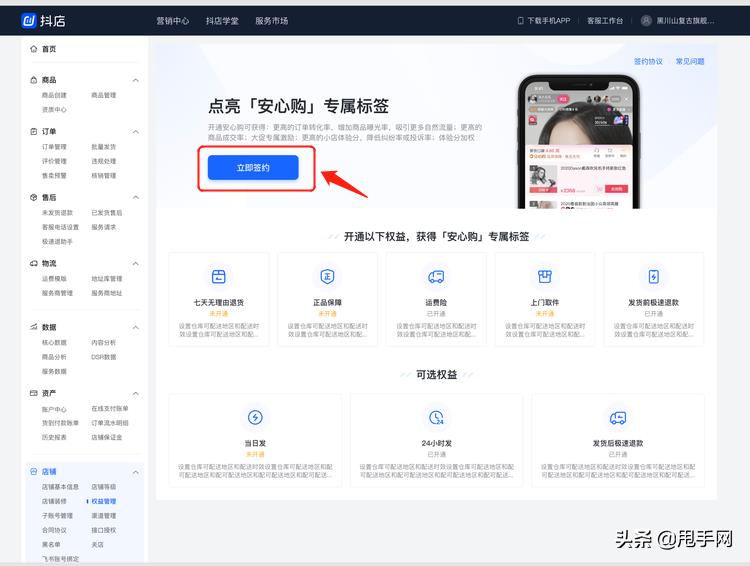Click 下载手机APP text link
The height and width of the screenshot is (566, 750).
(549, 21)
